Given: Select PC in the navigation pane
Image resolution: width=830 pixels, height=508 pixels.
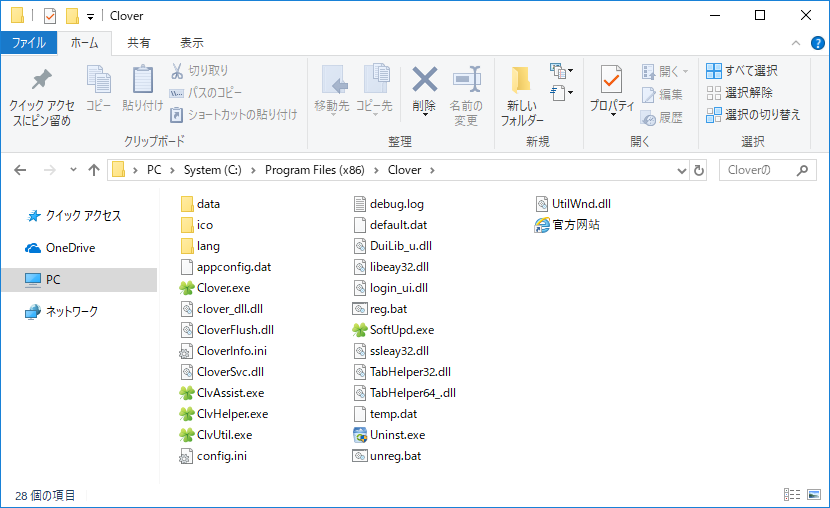Looking at the screenshot, I should coord(53,280).
